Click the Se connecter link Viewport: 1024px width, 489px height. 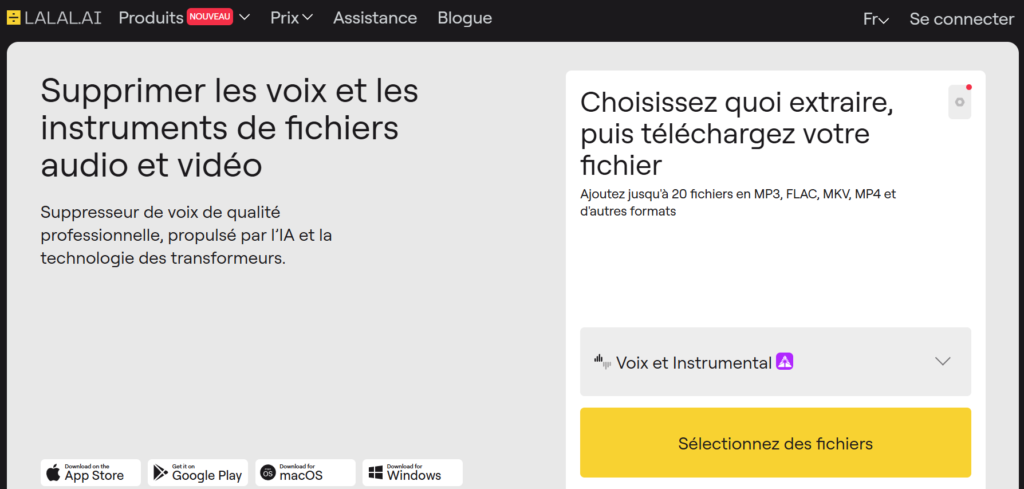(961, 20)
